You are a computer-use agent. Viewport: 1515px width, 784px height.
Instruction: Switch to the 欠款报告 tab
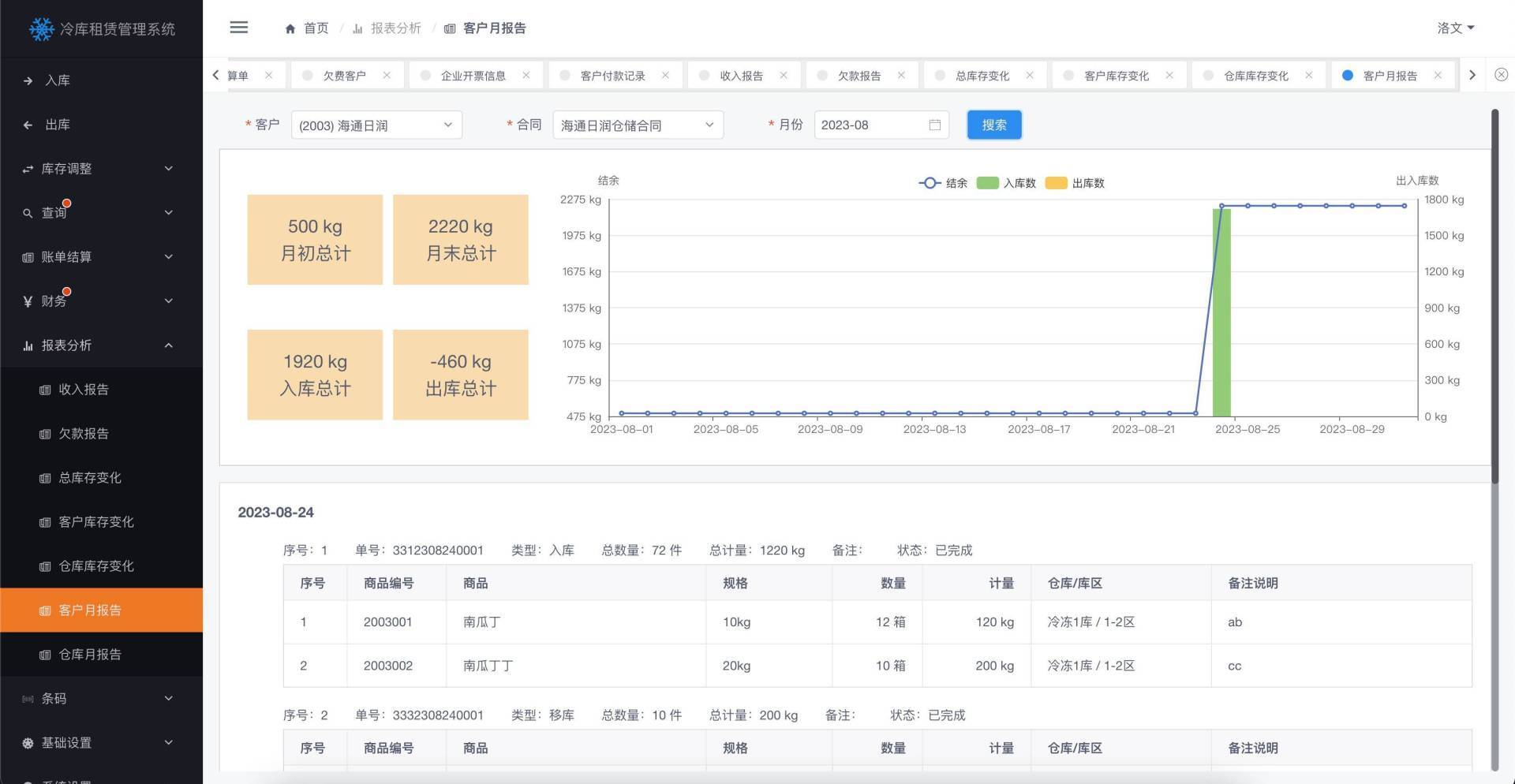(x=859, y=75)
